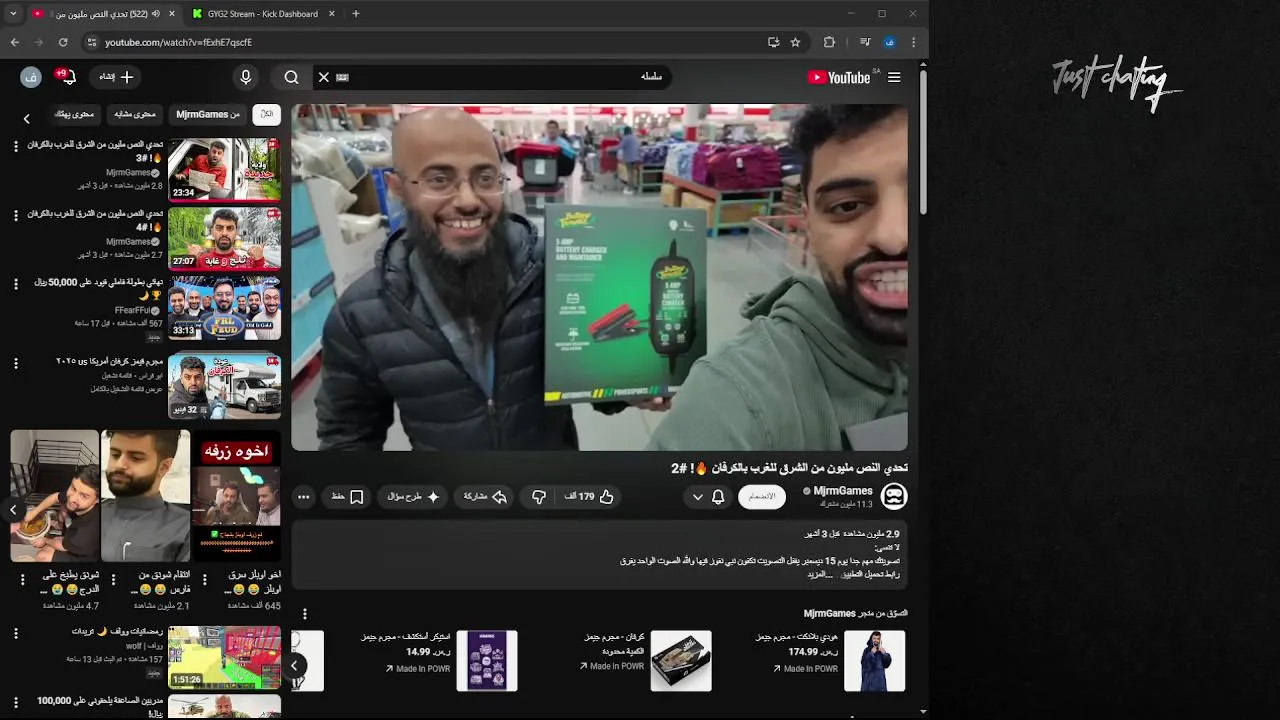Image resolution: width=1280 pixels, height=720 pixels.
Task: Open more actions three-dot menu under video
Action: [x=304, y=497]
